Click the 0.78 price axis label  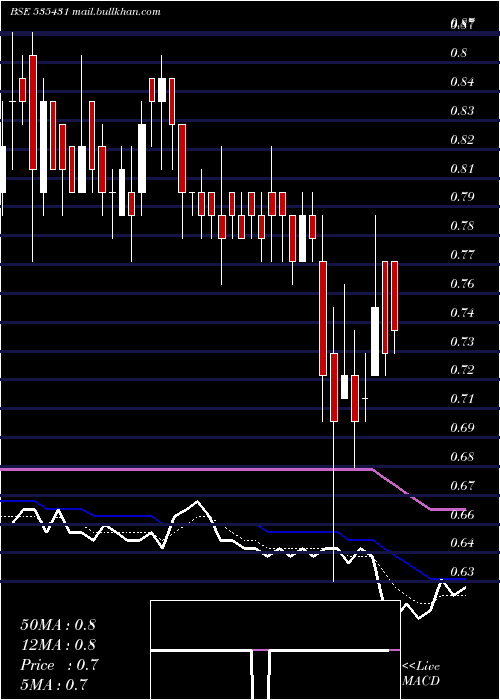(462, 226)
